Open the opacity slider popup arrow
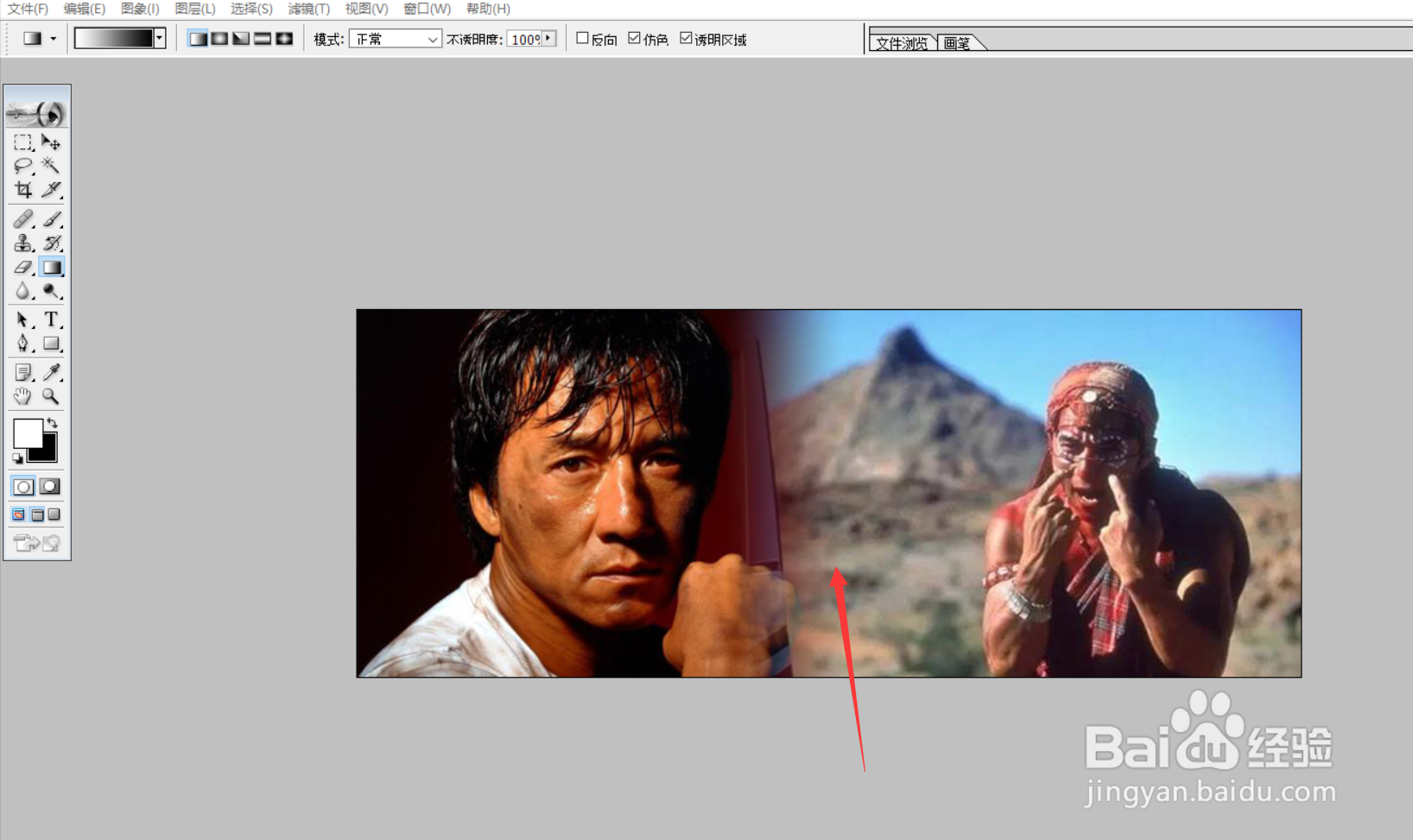 (548, 38)
